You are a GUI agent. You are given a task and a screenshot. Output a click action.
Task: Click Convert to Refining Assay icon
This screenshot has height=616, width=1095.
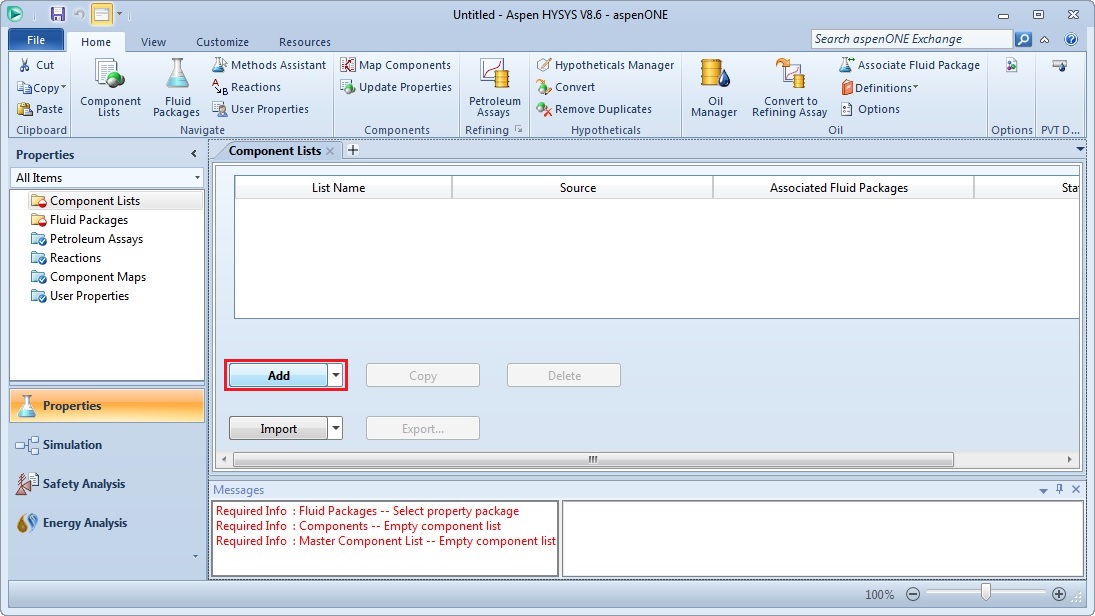[789, 87]
